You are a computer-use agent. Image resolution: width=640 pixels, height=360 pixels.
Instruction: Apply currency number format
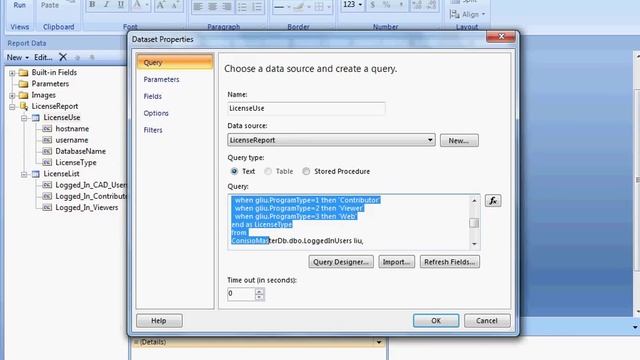point(372,5)
